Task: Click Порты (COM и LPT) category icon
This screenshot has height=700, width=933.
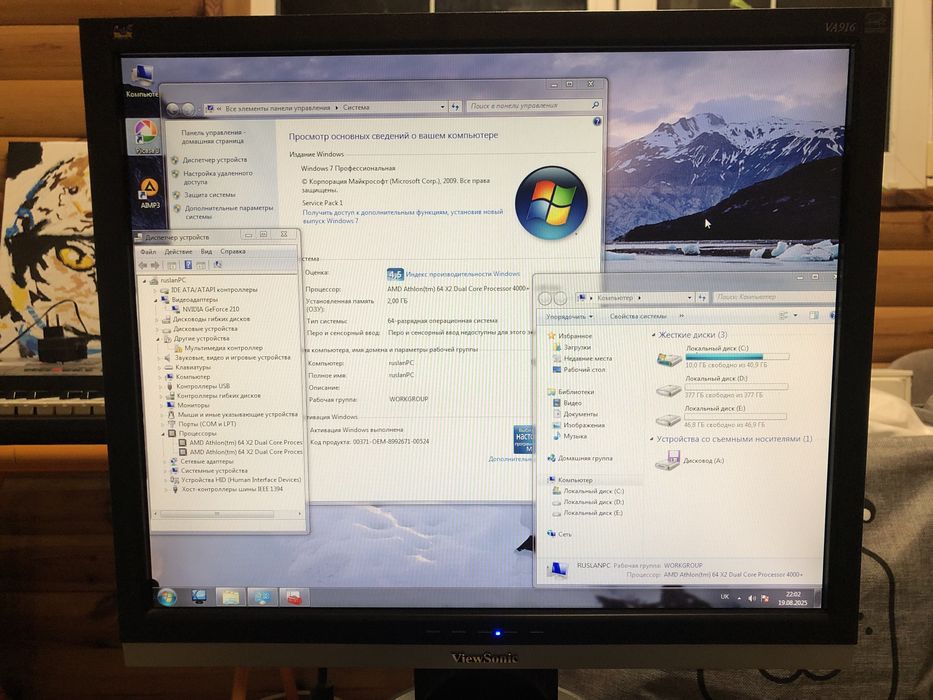Action: [x=172, y=424]
